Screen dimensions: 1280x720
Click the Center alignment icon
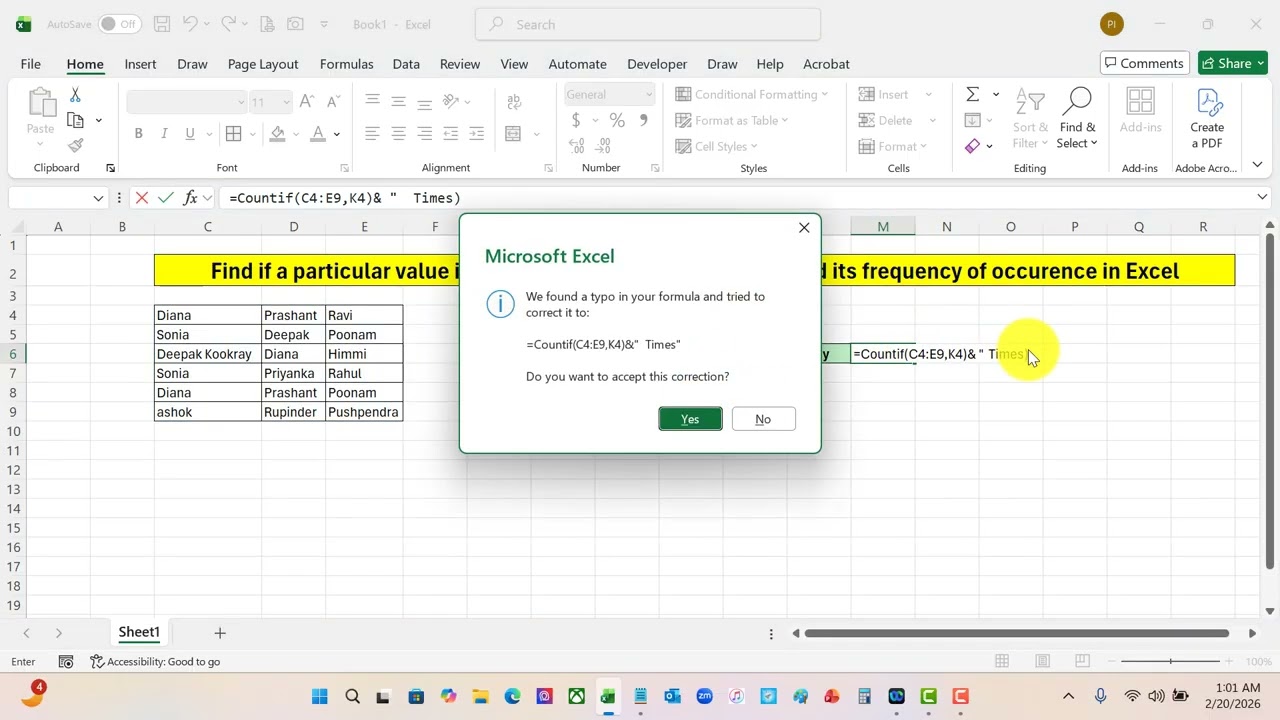click(x=398, y=134)
